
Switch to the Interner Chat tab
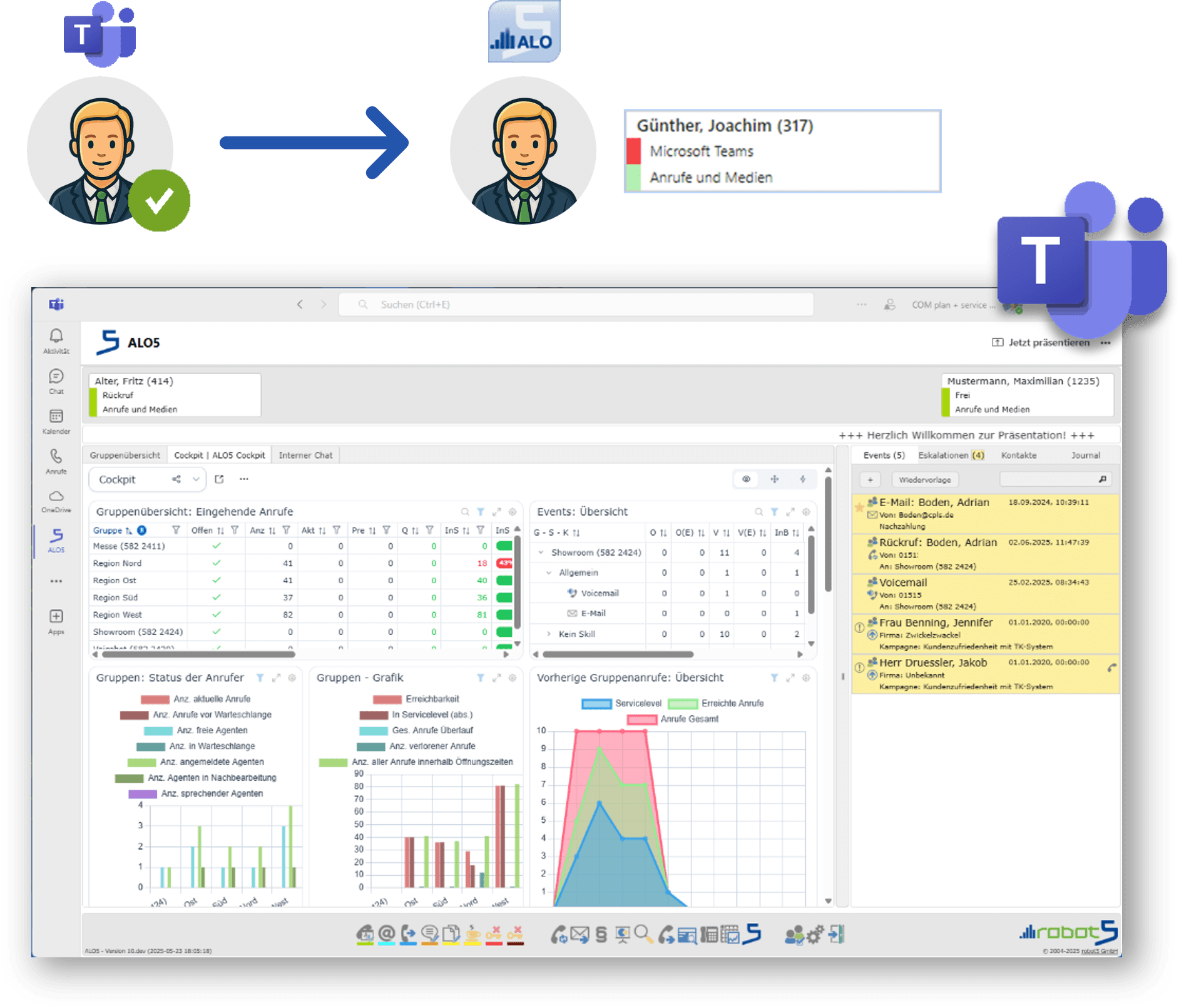[x=305, y=455]
